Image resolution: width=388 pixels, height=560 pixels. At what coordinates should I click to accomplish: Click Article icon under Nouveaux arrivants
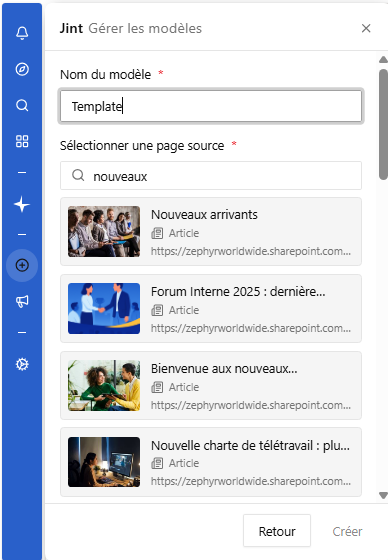pos(157,233)
